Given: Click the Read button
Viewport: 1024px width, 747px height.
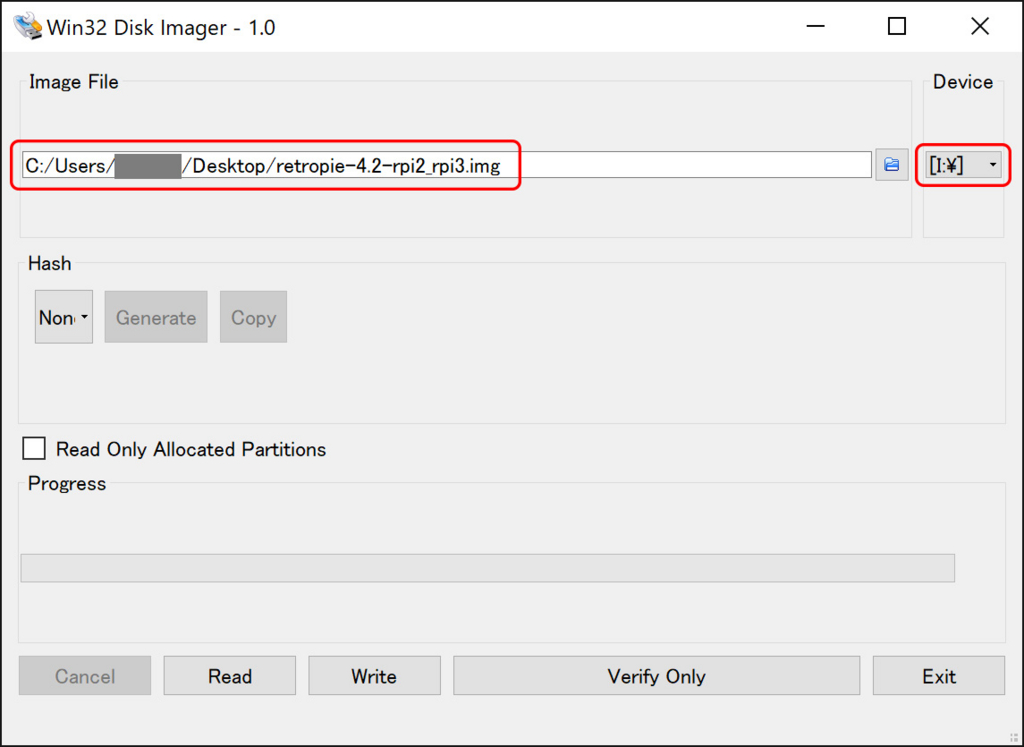Looking at the screenshot, I should [229, 676].
